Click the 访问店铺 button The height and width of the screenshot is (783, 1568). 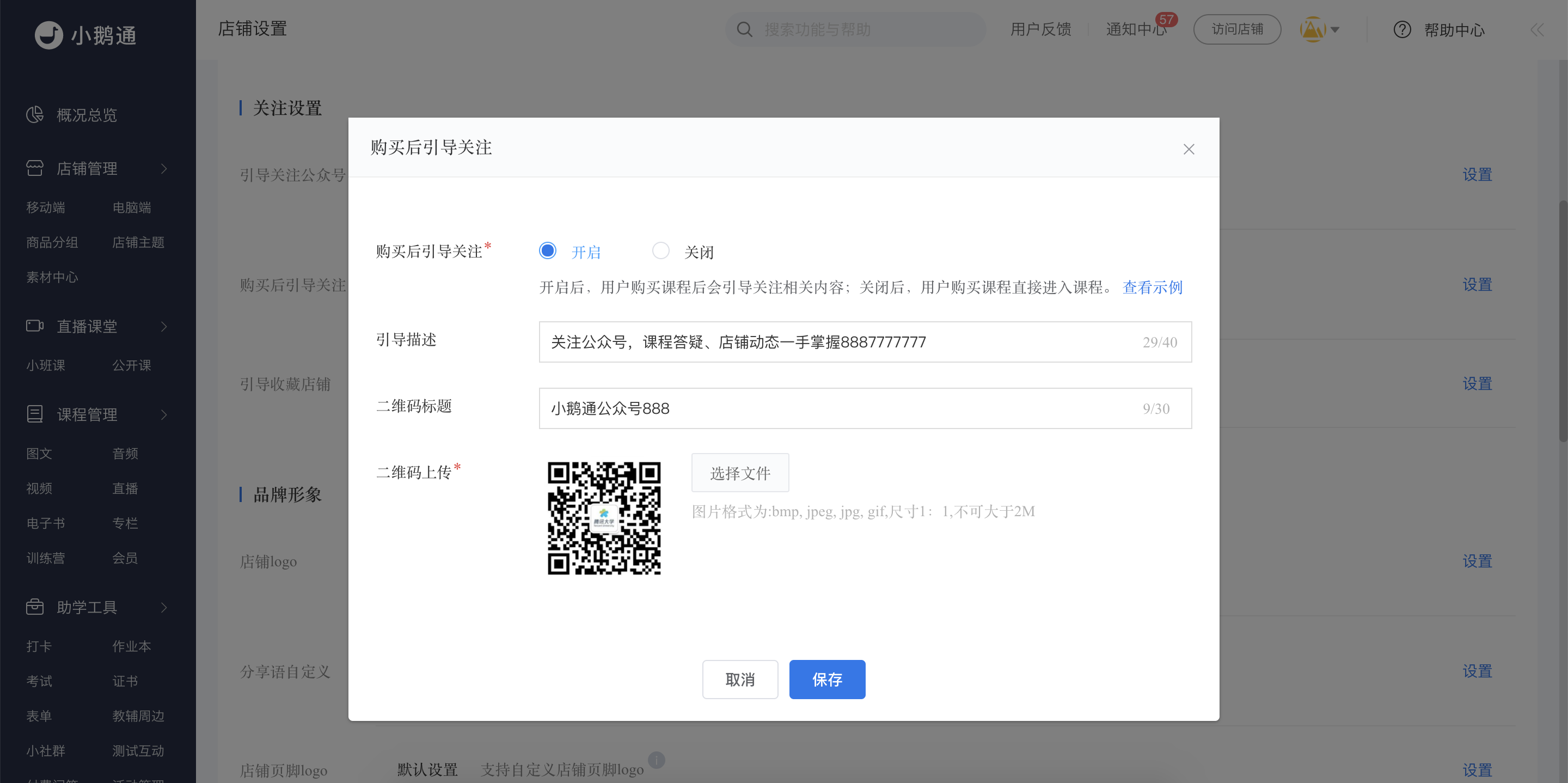click(1237, 29)
